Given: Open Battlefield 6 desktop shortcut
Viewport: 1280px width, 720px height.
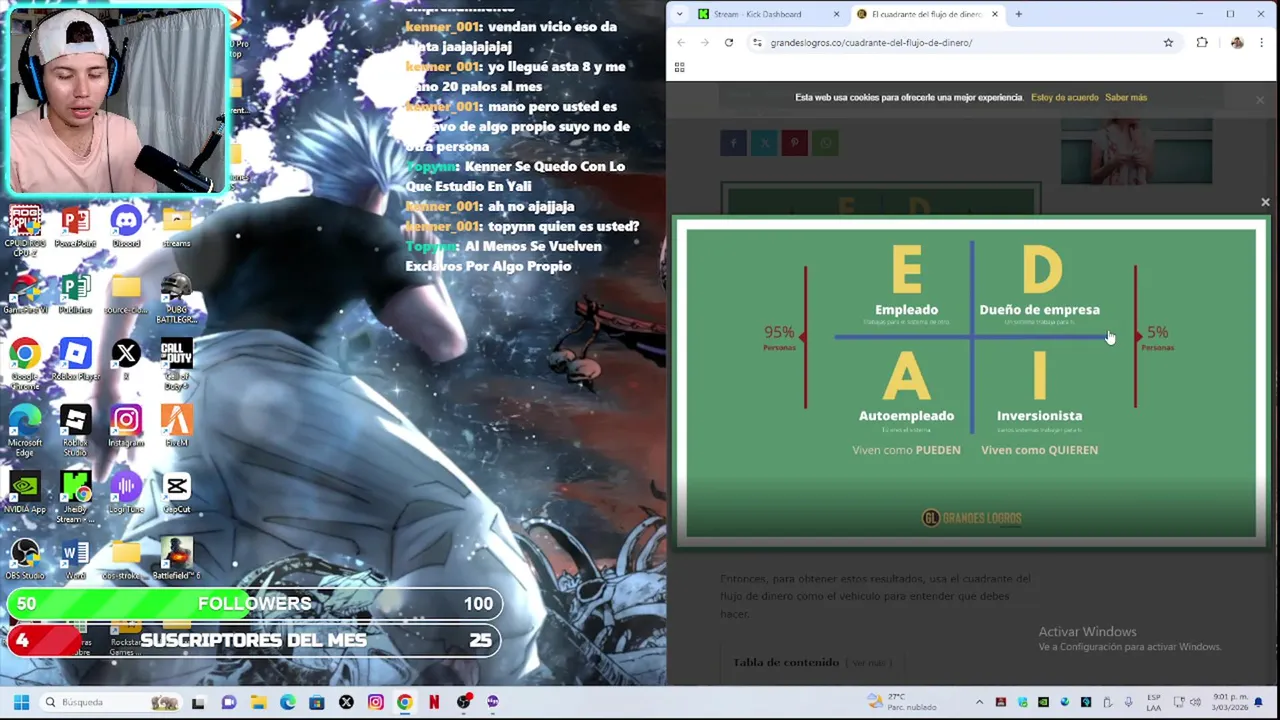Looking at the screenshot, I should click(176, 559).
